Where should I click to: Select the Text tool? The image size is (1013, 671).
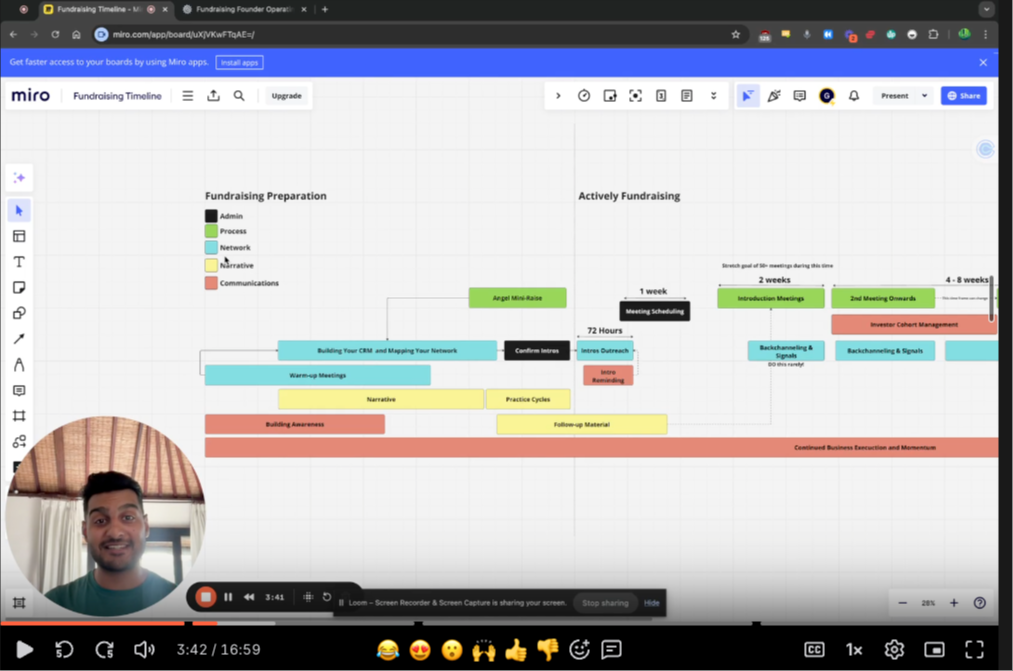pos(19,262)
